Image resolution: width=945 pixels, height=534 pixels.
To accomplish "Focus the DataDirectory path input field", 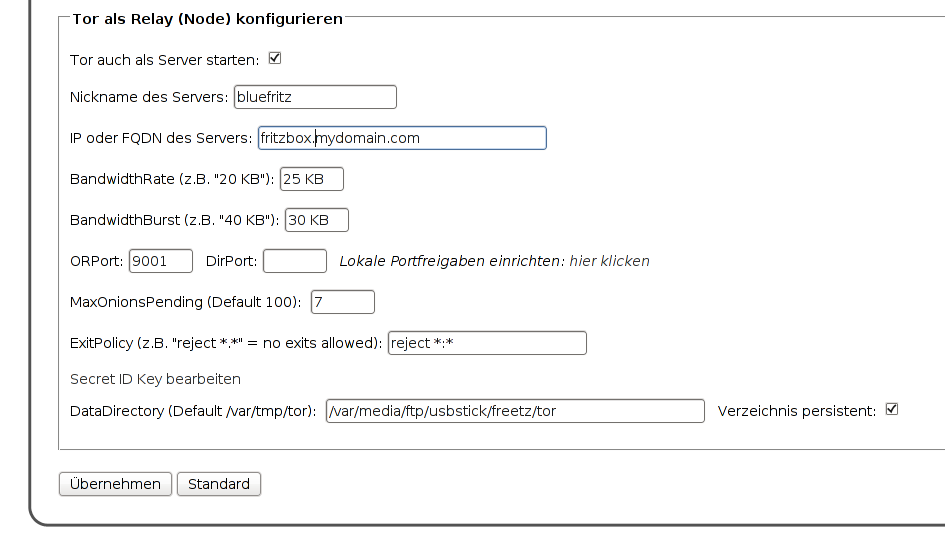I will tap(515, 411).
